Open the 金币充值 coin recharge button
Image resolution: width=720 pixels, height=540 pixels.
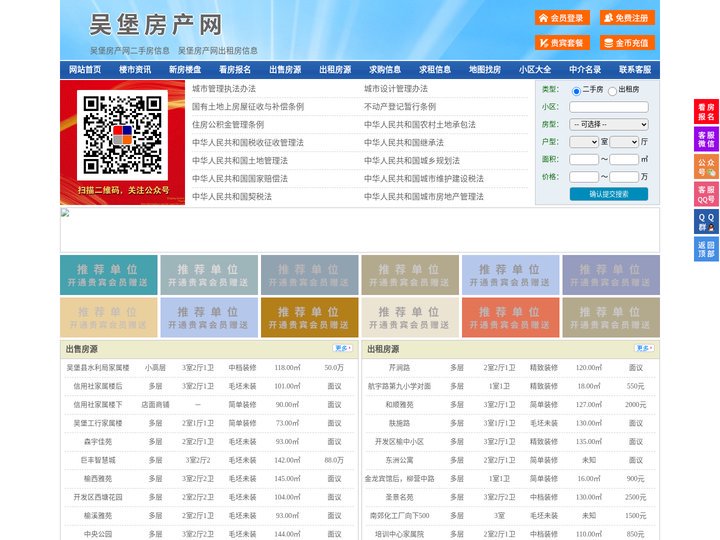click(627, 43)
